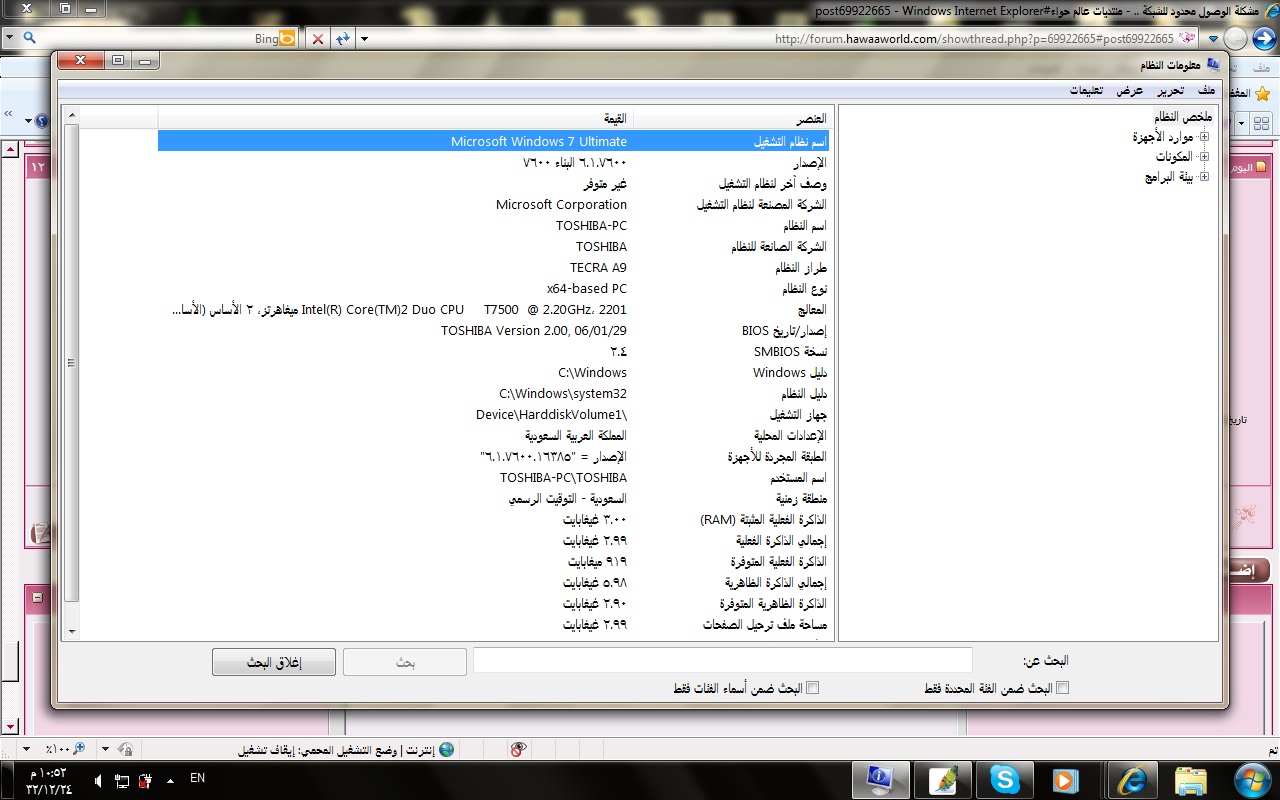Open the تعليمات menu
1280x800 pixels.
[1086, 90]
